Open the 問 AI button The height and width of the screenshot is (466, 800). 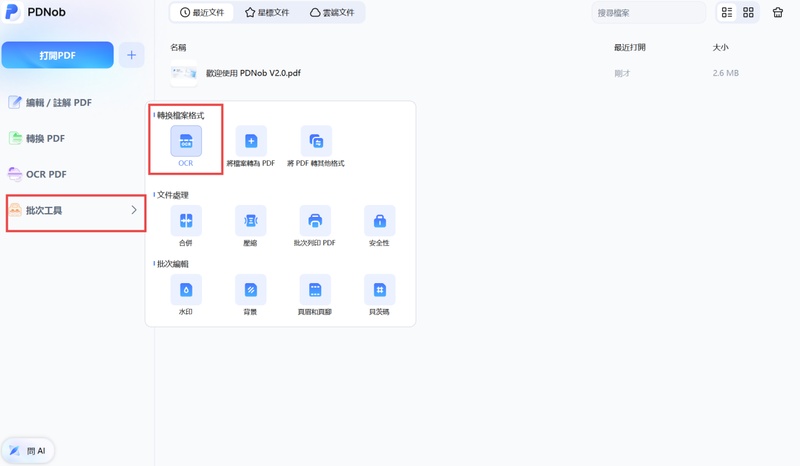(x=28, y=451)
